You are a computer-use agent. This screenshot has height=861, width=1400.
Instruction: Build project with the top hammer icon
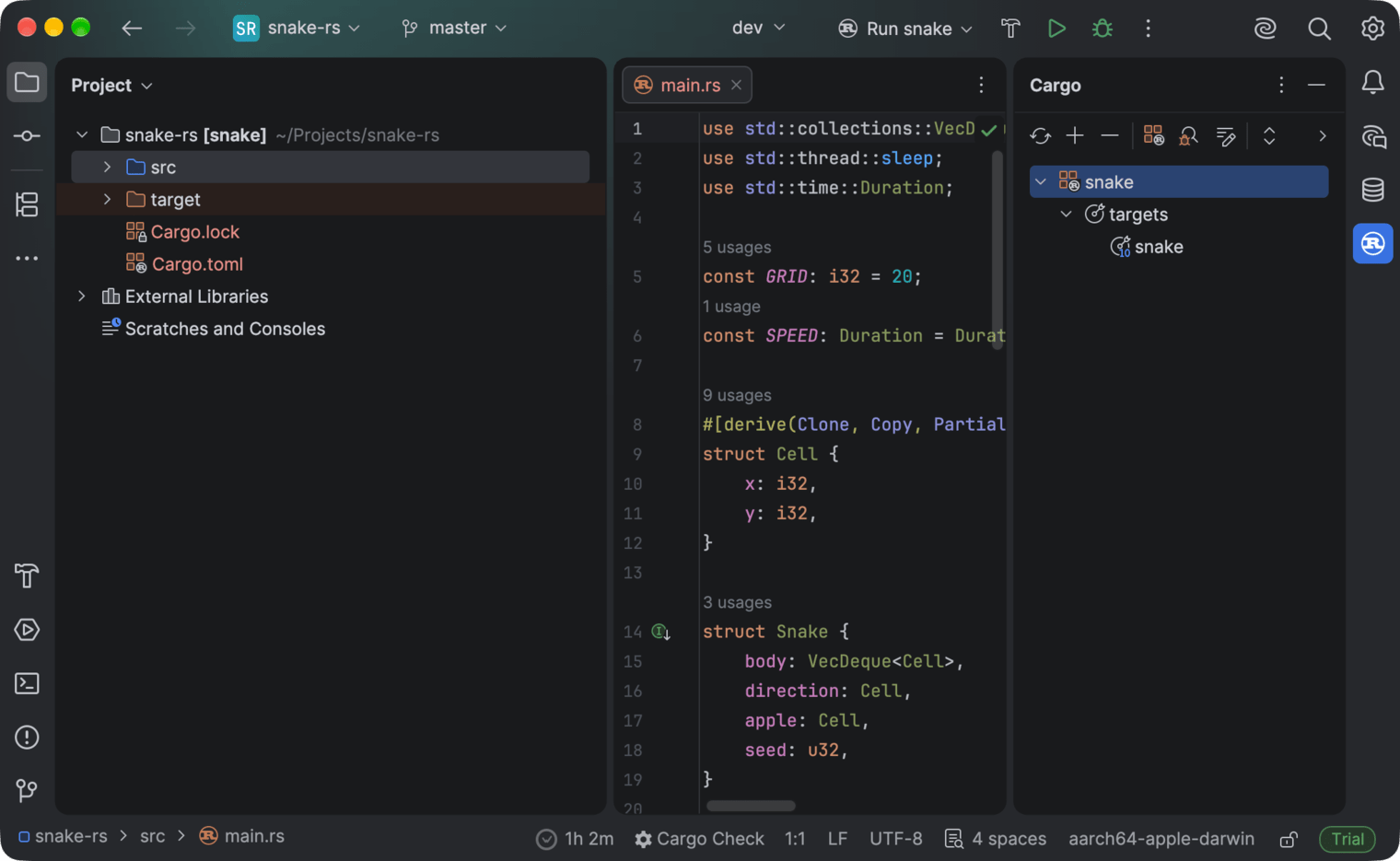[x=1010, y=29]
